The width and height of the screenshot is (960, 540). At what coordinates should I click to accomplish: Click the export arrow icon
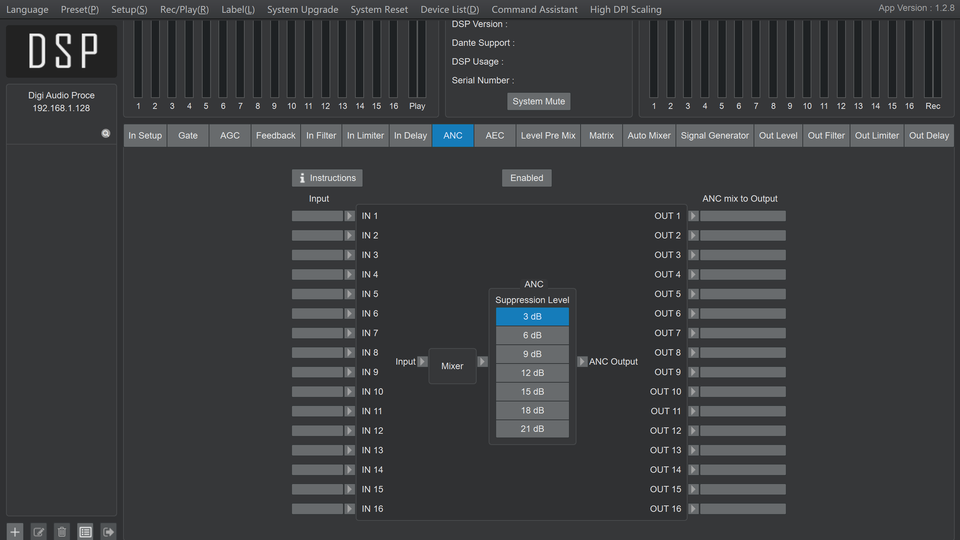[x=109, y=532]
